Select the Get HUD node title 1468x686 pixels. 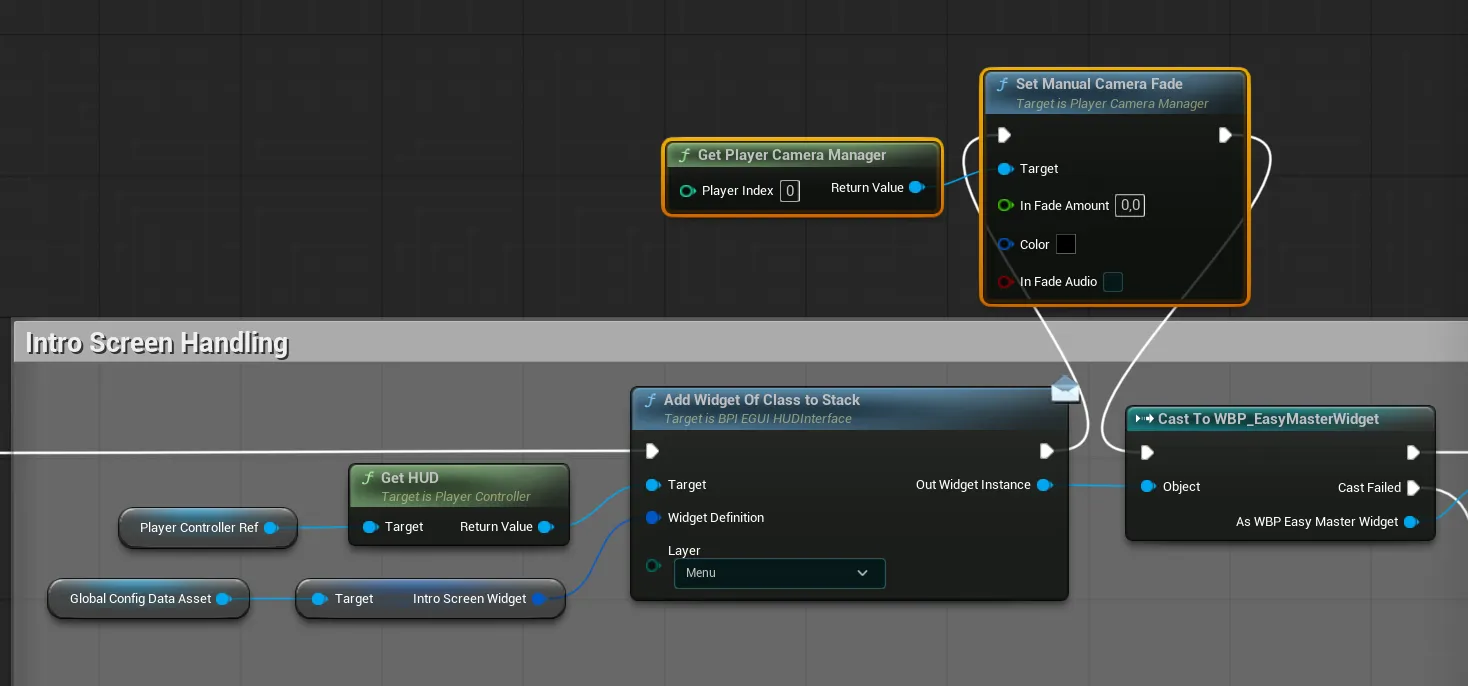410,478
